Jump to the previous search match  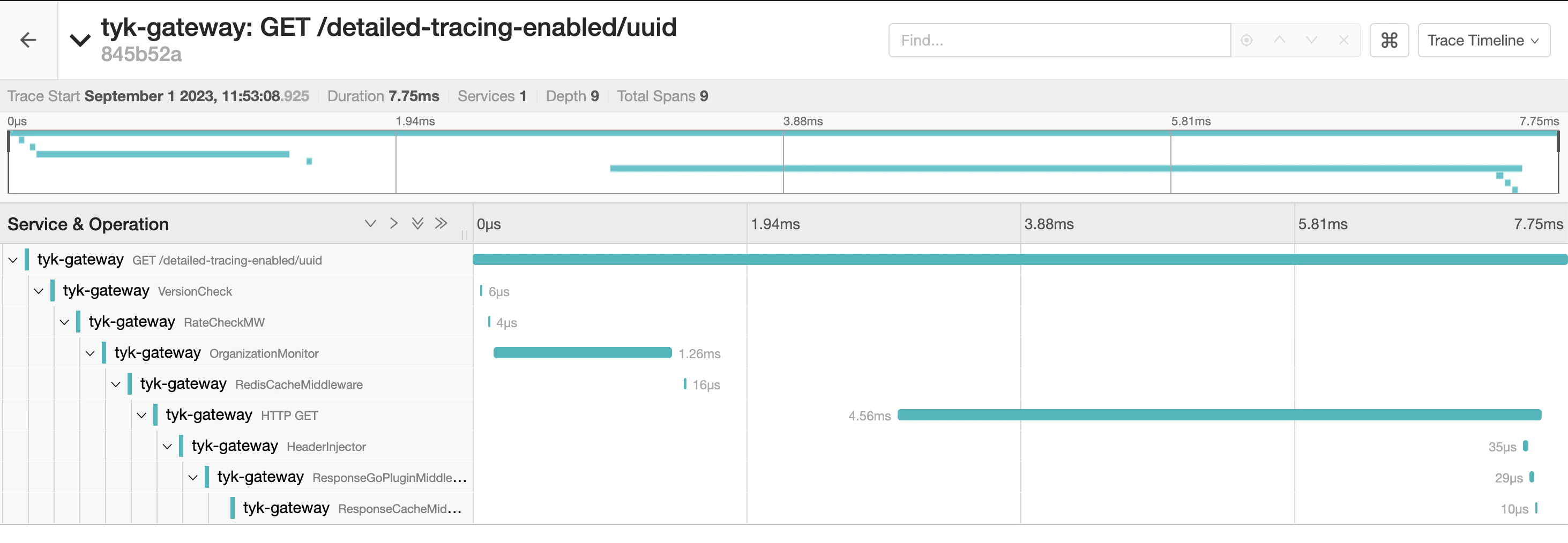point(1281,40)
